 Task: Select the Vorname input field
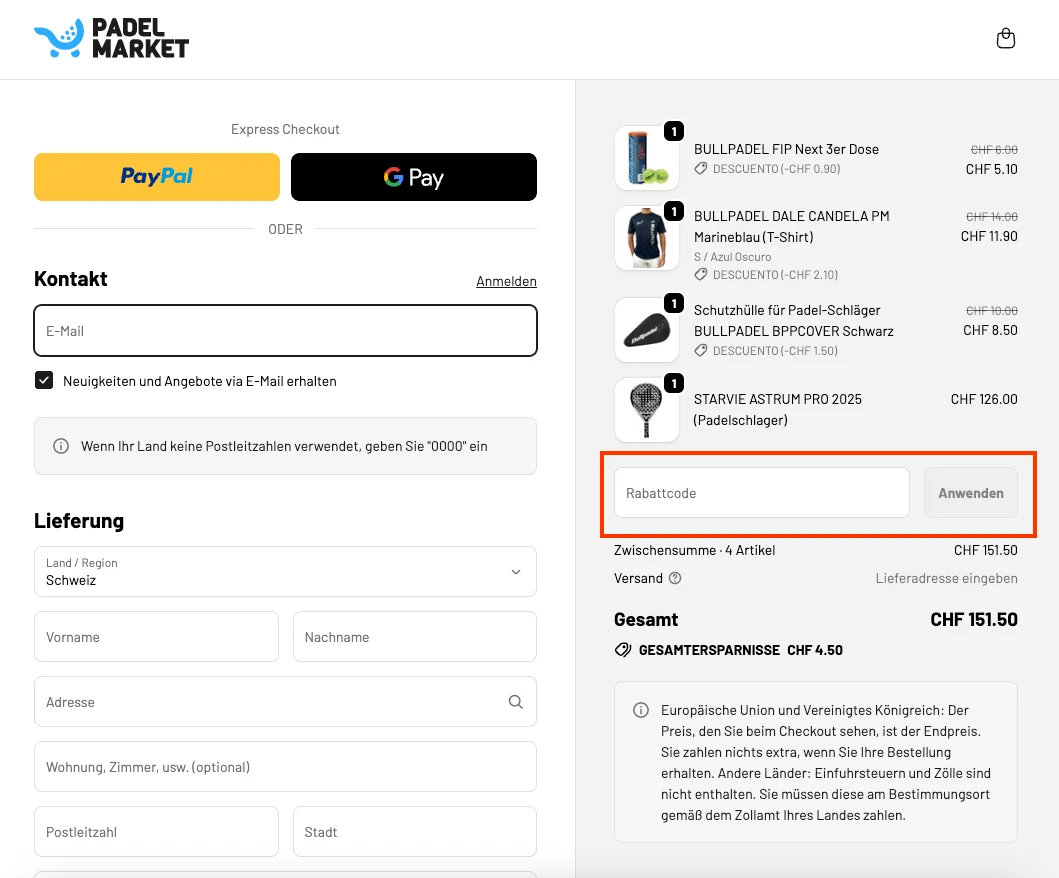point(156,637)
